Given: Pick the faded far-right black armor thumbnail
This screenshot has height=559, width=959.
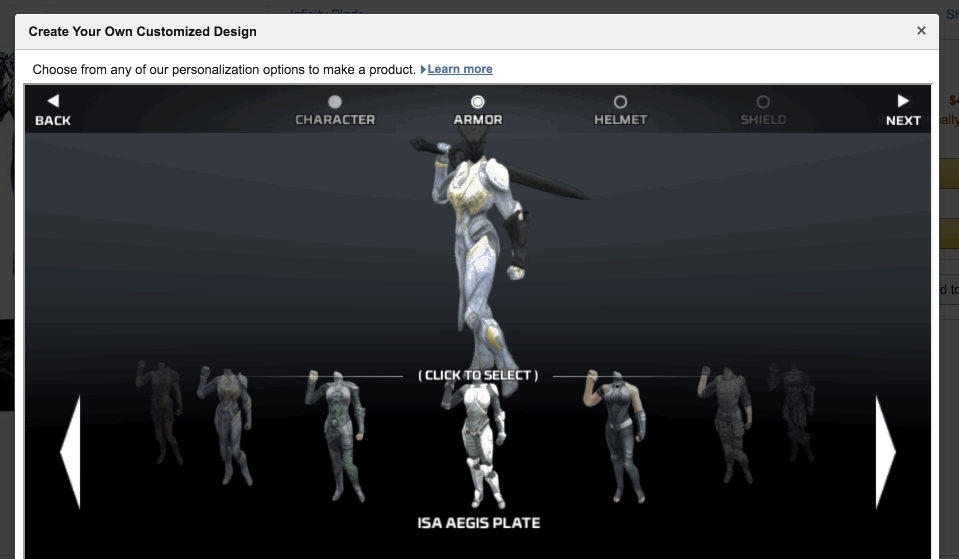Looking at the screenshot, I should (793, 412).
